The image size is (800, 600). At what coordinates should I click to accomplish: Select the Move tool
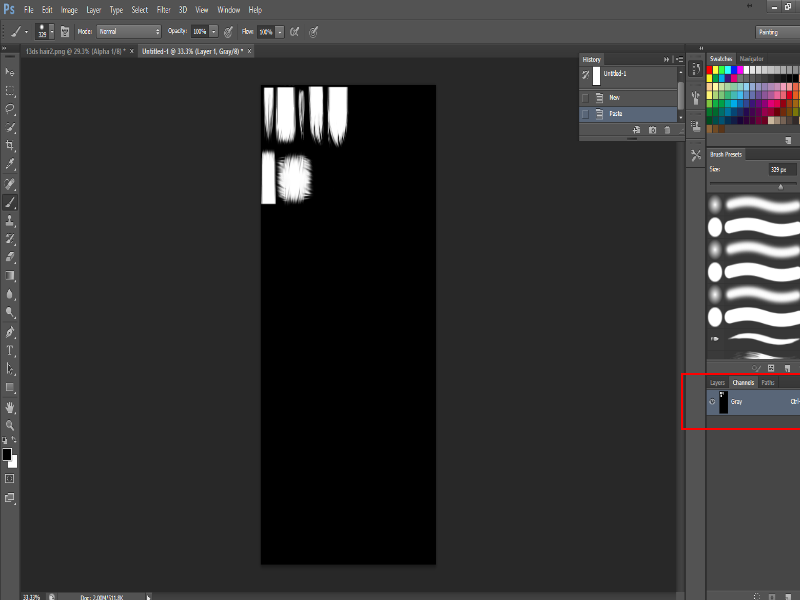click(10, 72)
